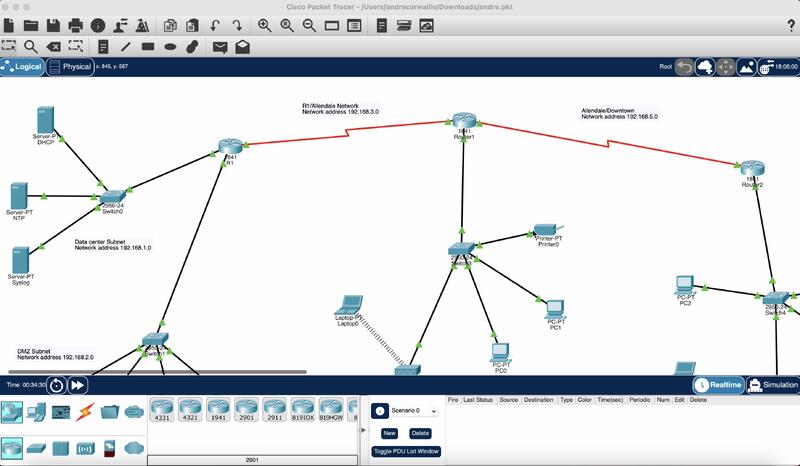Pick the 4331 router model

(x=162, y=410)
